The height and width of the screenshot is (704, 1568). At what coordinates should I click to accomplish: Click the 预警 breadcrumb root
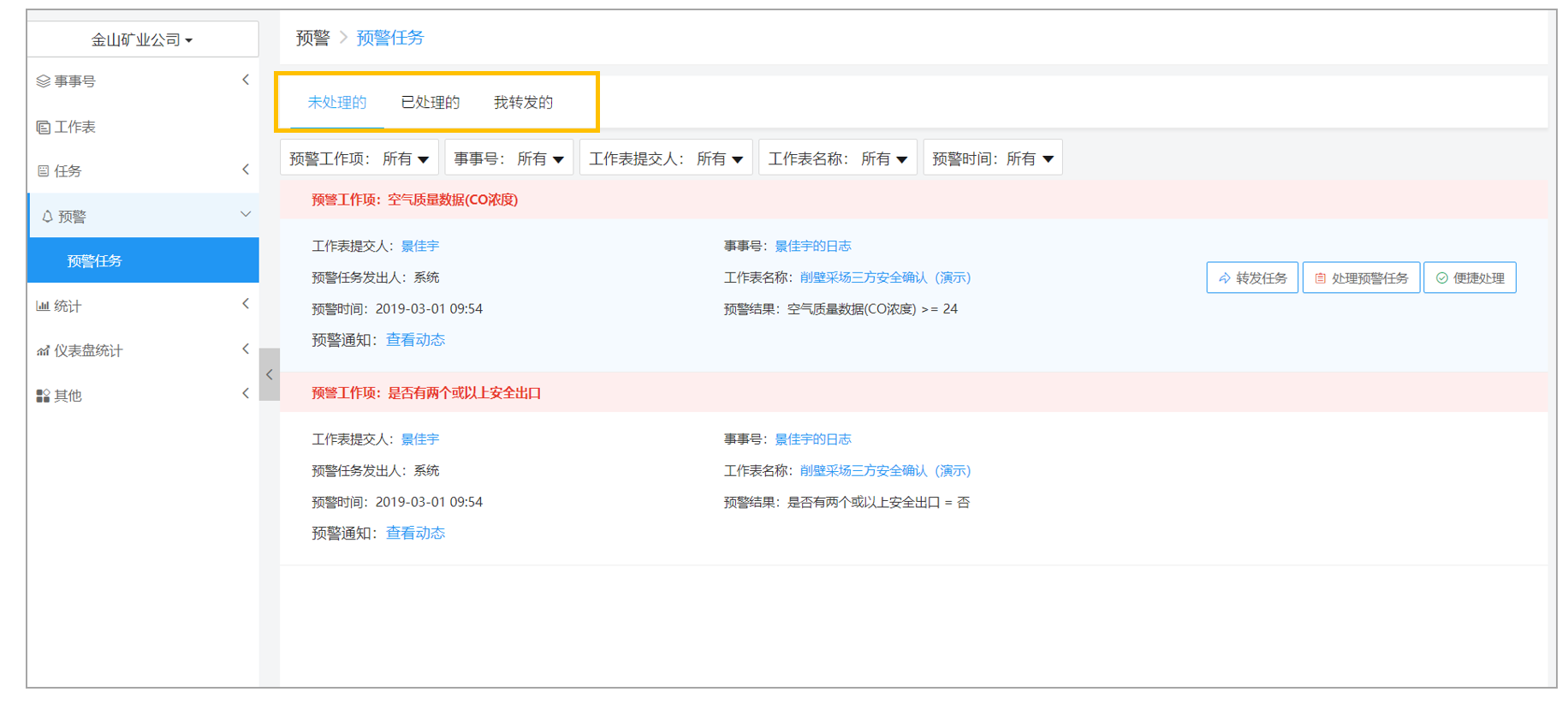pyautogui.click(x=312, y=38)
